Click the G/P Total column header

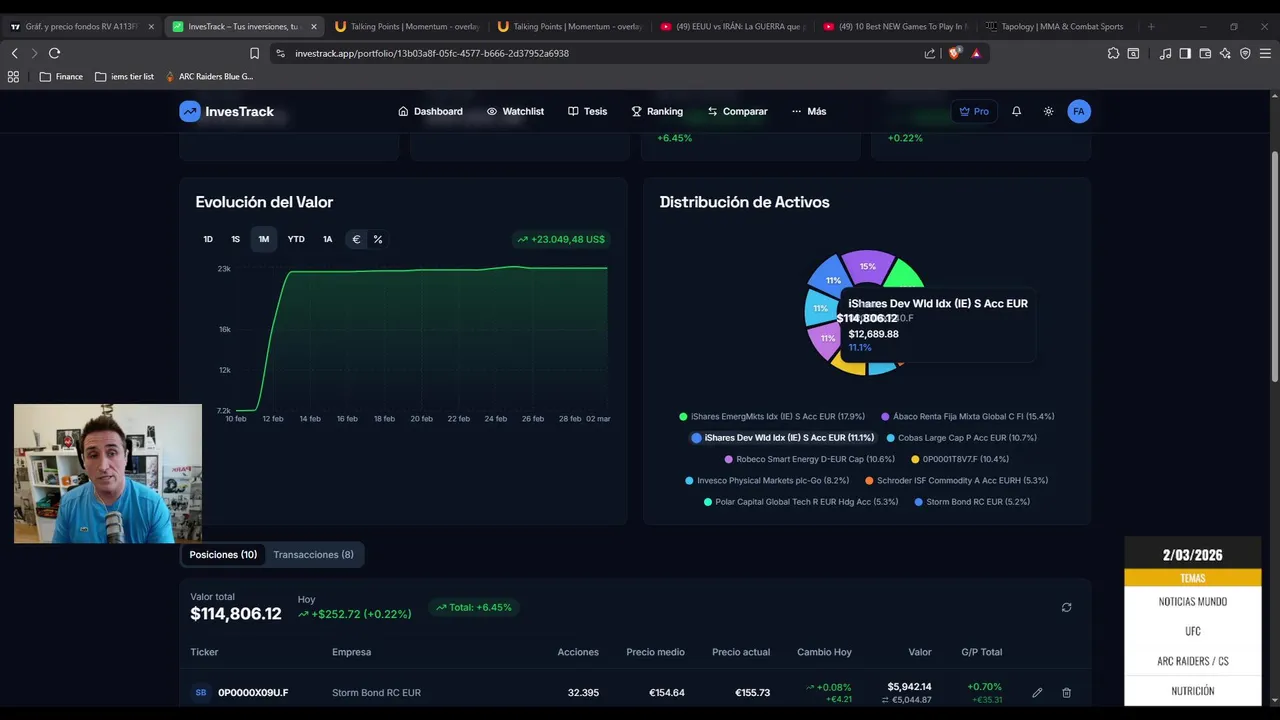click(x=981, y=652)
